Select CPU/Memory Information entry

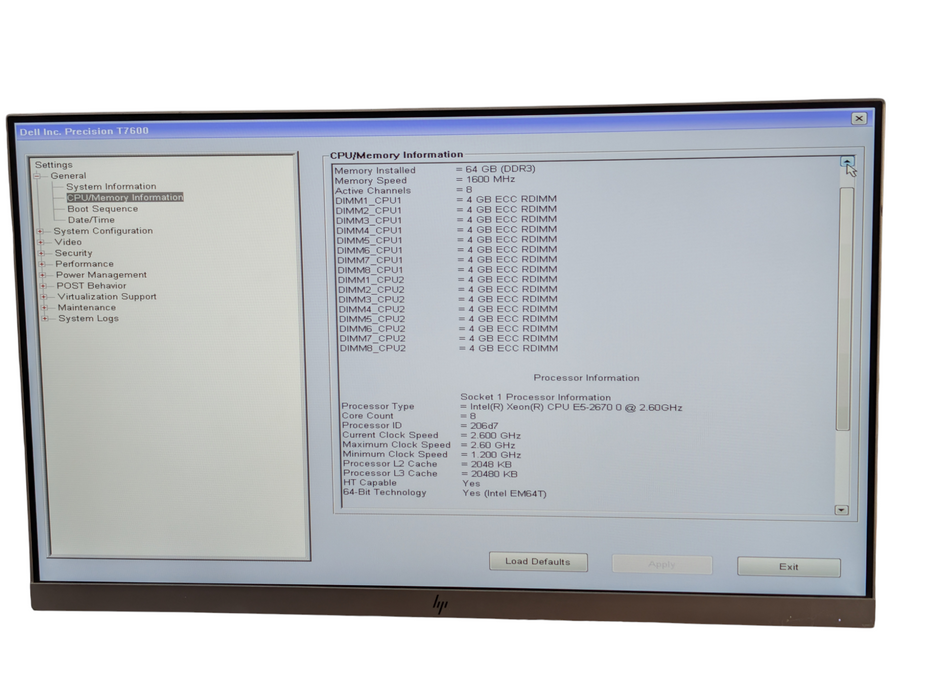click(x=125, y=197)
